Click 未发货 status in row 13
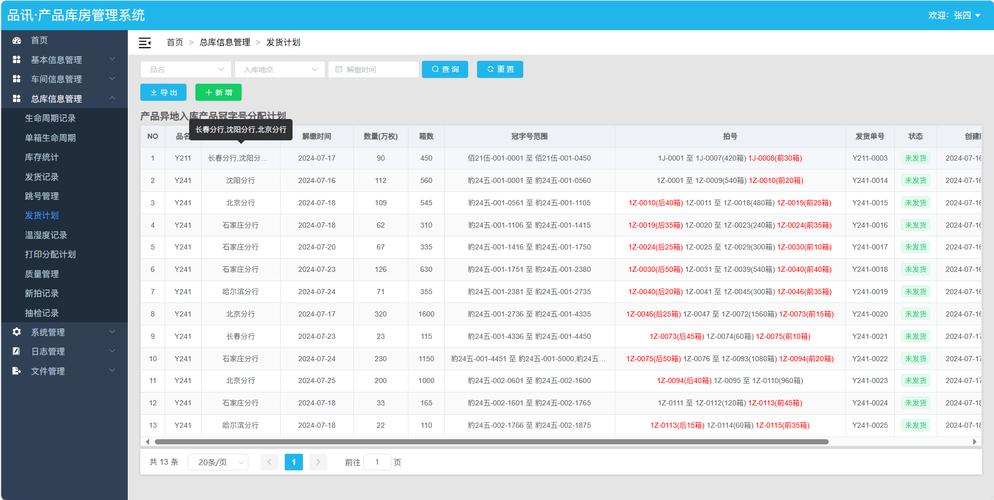 tap(915, 425)
